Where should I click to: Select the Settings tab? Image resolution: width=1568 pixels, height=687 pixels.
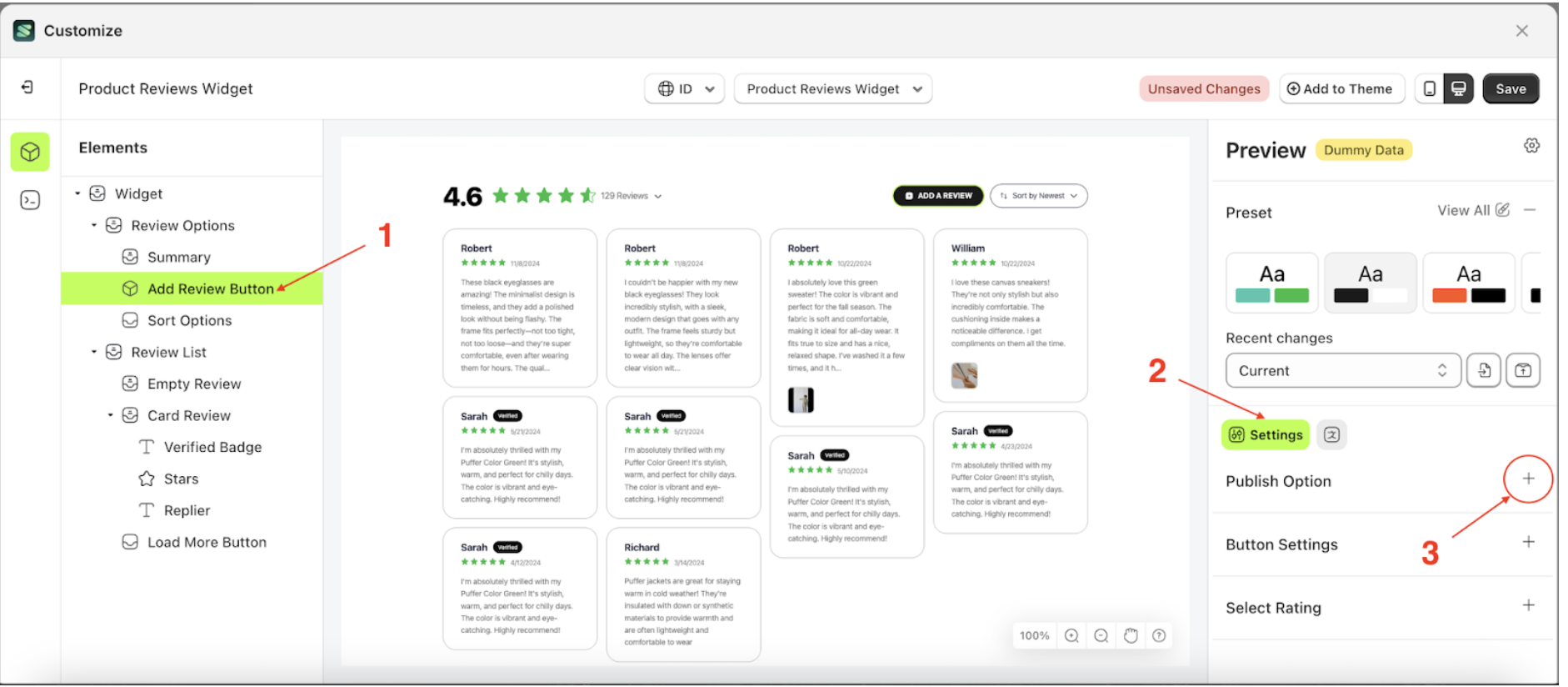[x=1266, y=434]
